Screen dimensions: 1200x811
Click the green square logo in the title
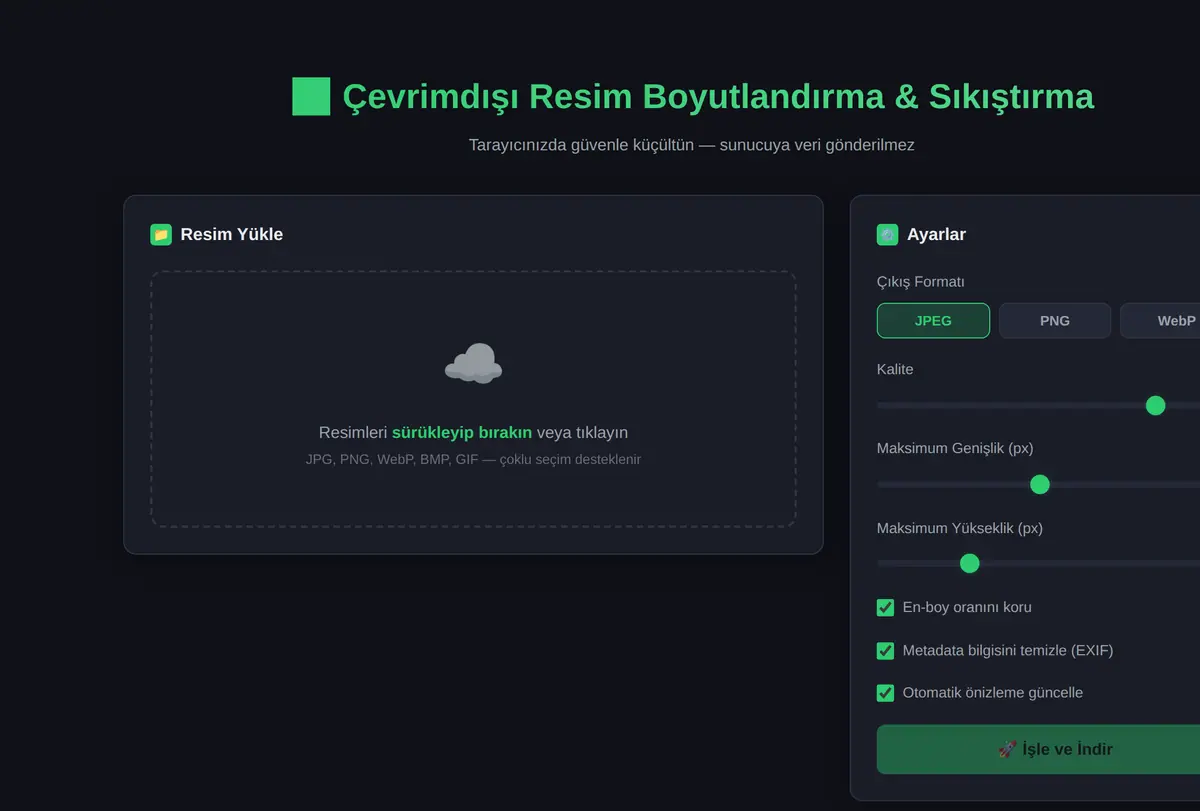[311, 97]
